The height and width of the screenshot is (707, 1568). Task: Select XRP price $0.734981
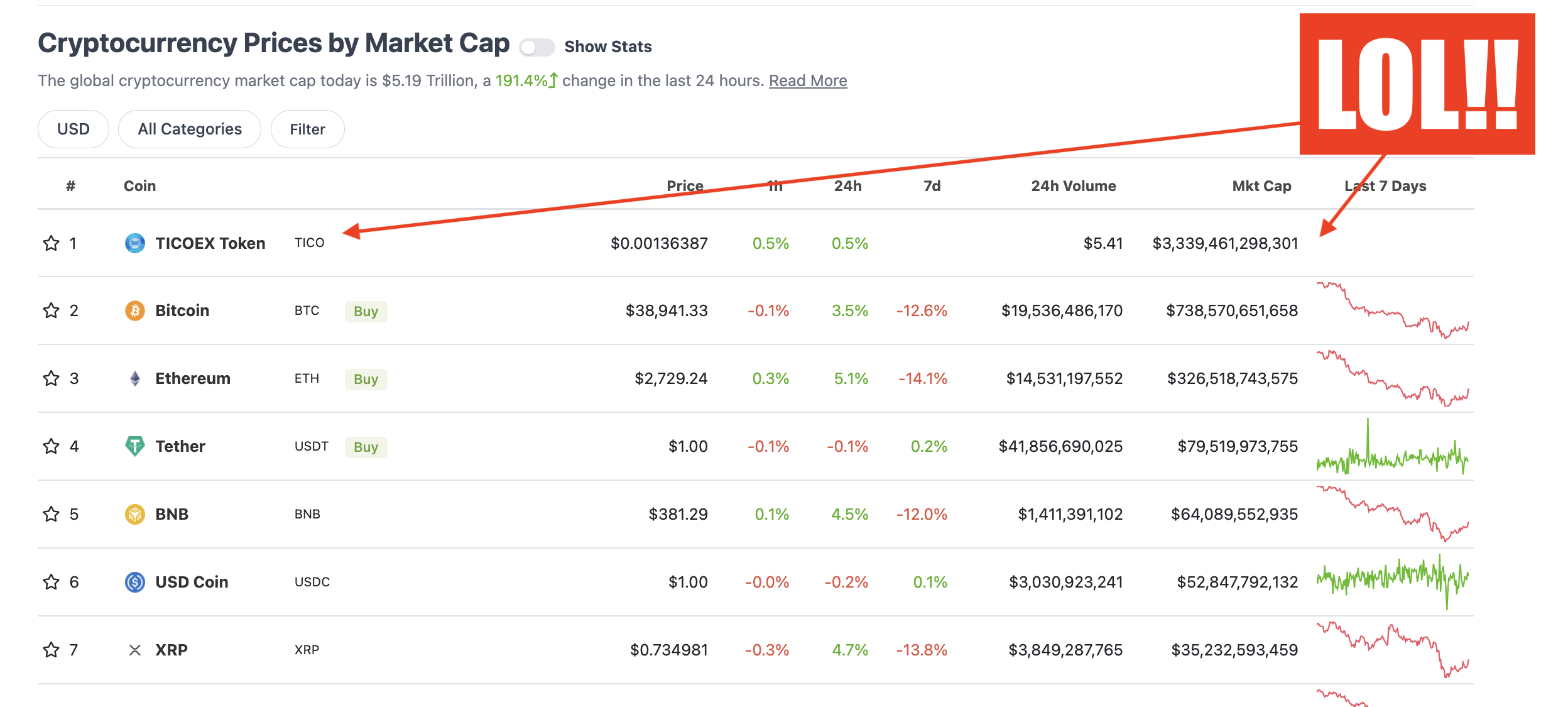pyautogui.click(x=669, y=650)
